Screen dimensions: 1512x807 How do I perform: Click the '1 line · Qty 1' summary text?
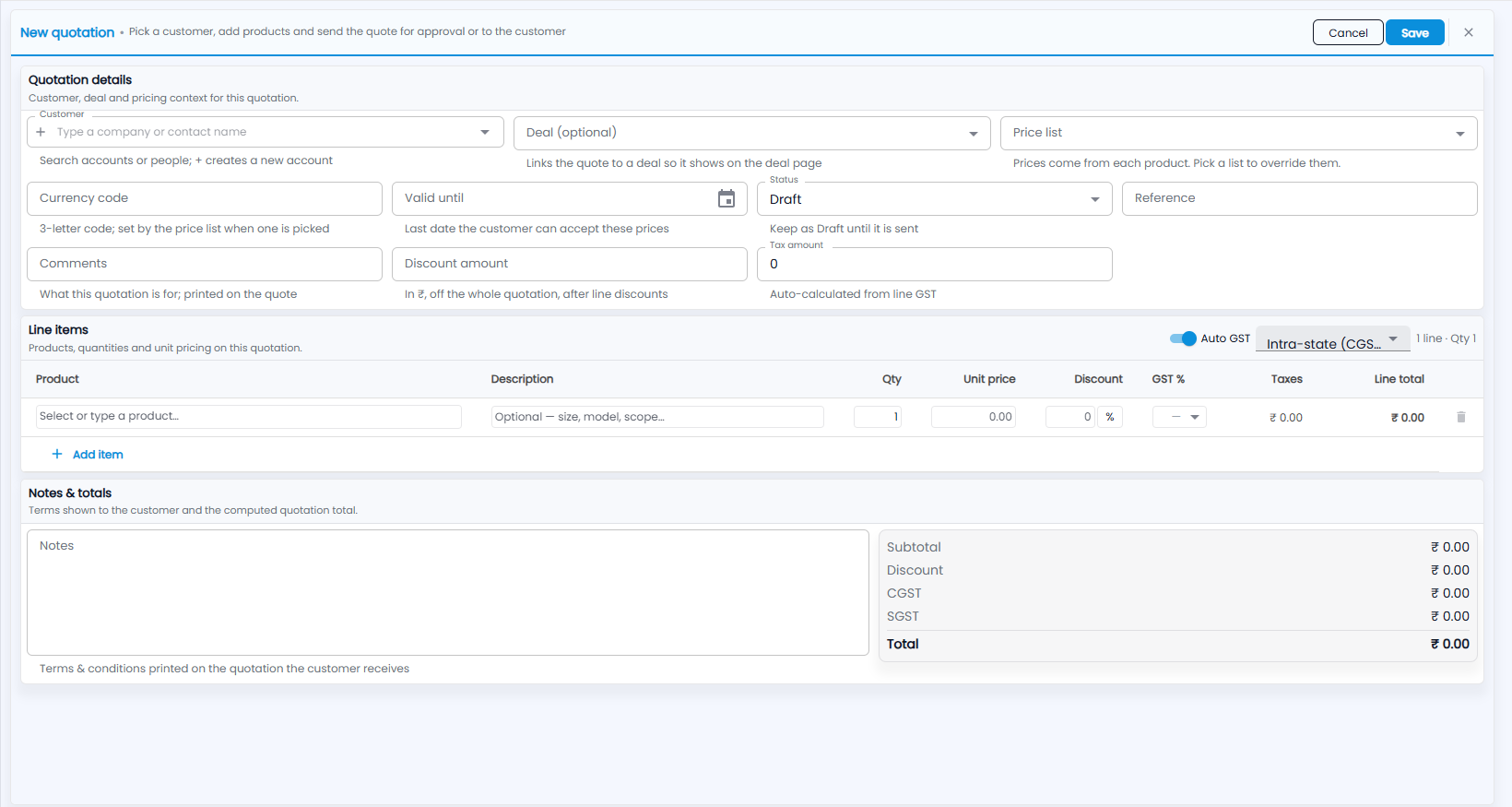pos(1446,338)
